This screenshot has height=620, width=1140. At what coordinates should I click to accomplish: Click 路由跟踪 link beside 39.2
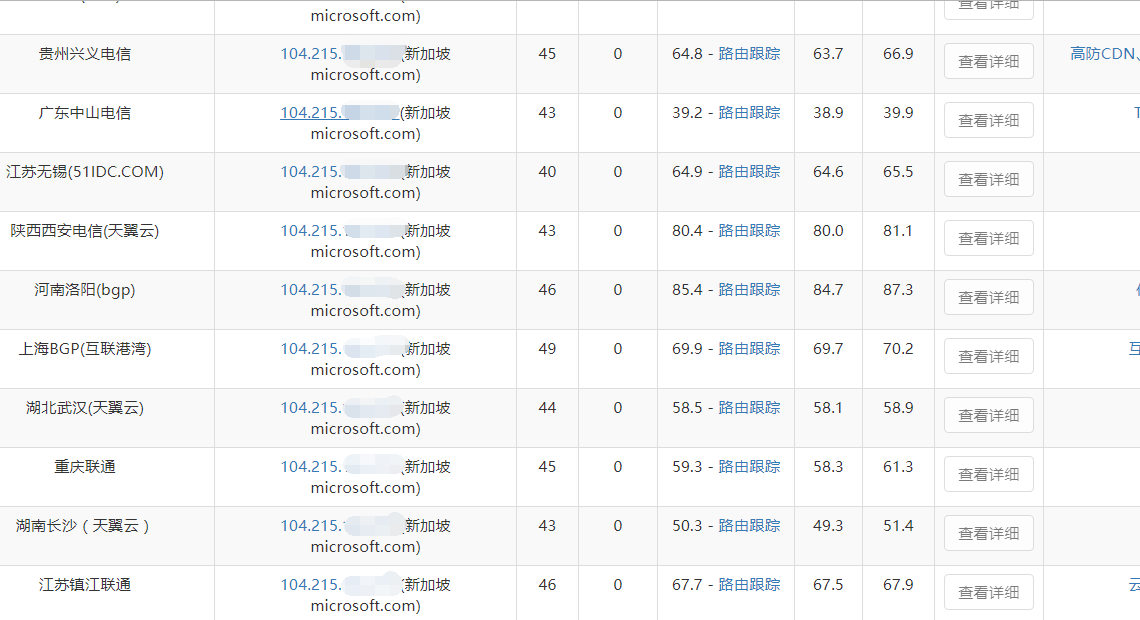coord(749,113)
